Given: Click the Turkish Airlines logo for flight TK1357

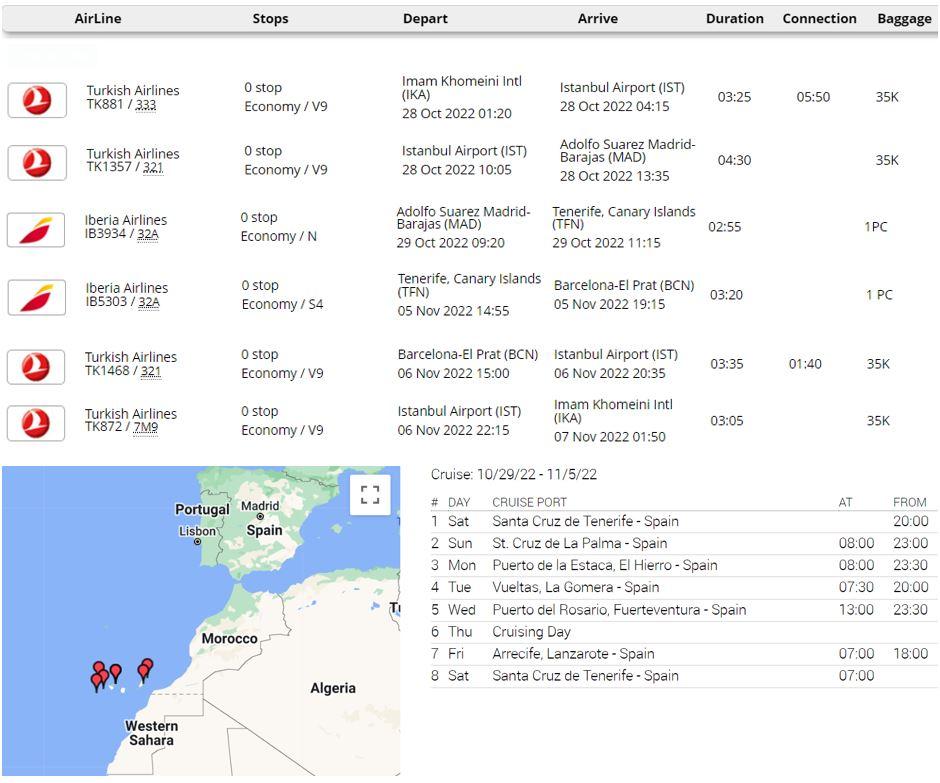Looking at the screenshot, I should click(x=37, y=162).
